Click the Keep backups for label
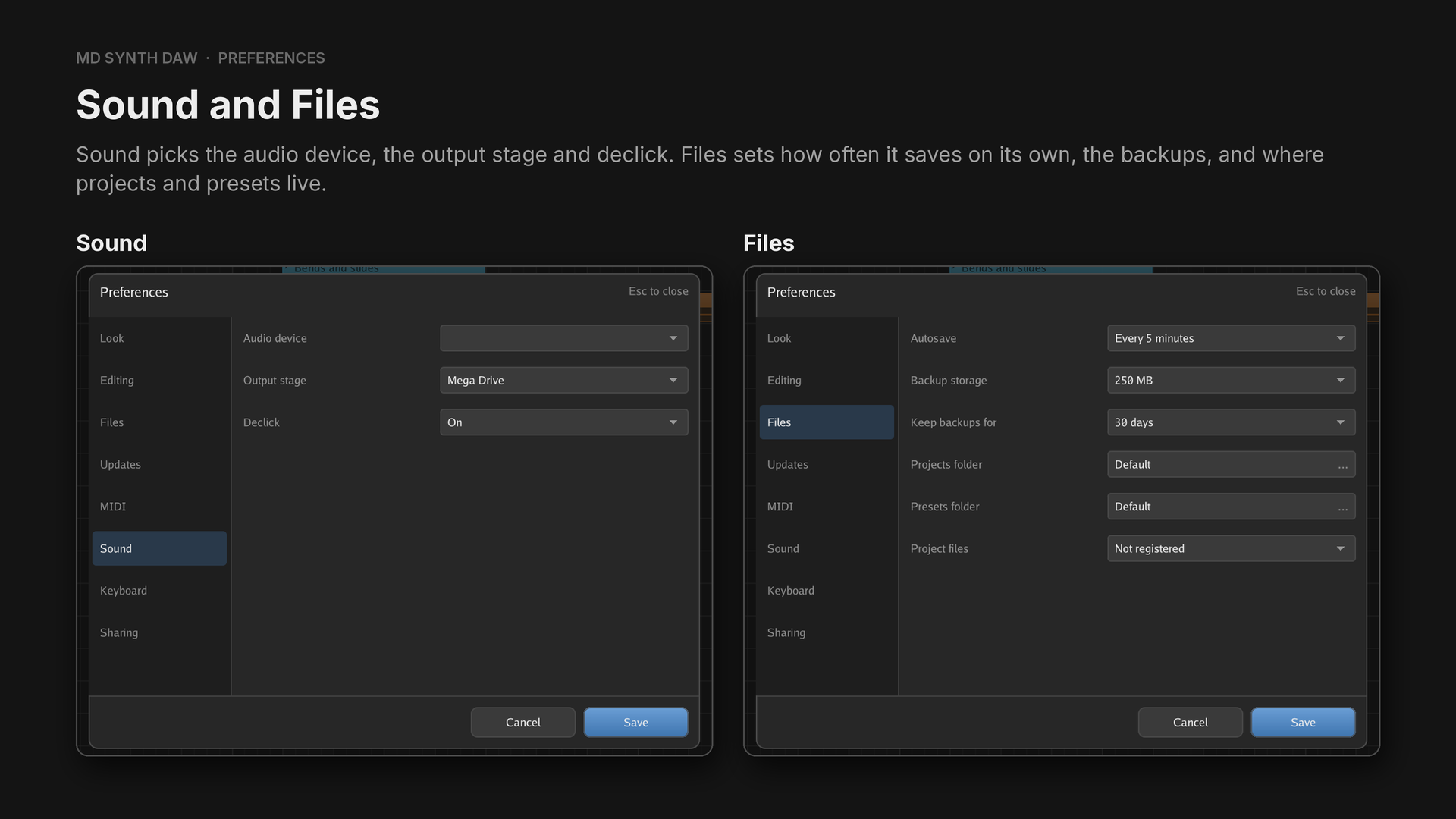The height and width of the screenshot is (819, 1456). 953,422
